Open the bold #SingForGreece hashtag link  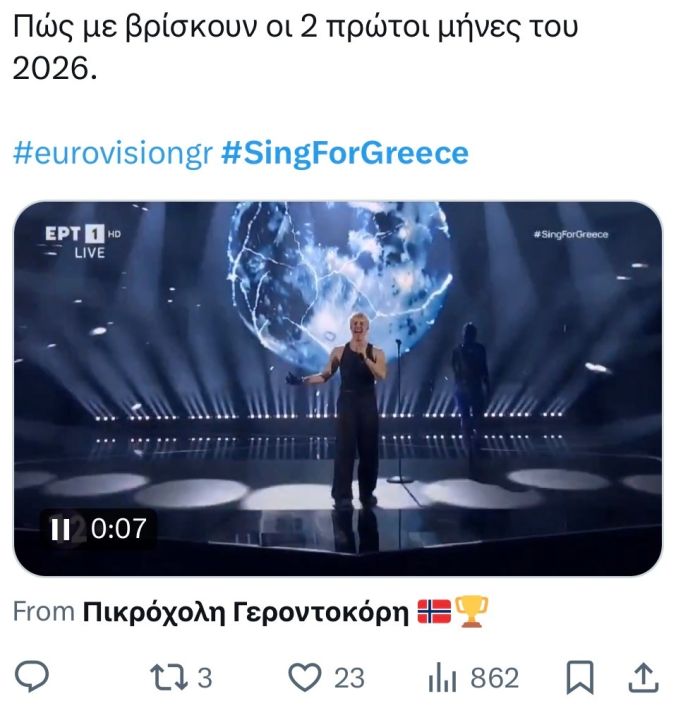pos(344,153)
